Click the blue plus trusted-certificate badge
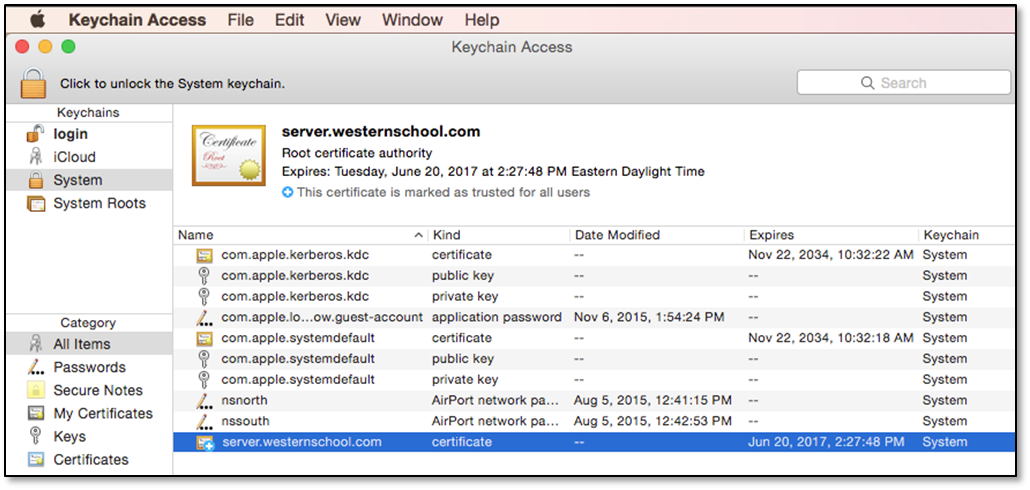The image size is (1030, 490). coord(287,192)
